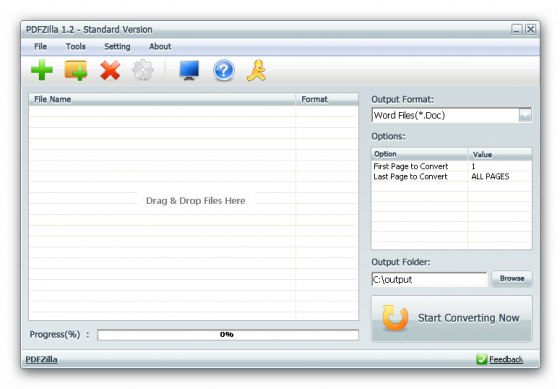The width and height of the screenshot is (560, 389).
Task: Click the Output Folder path field
Action: tap(429, 279)
